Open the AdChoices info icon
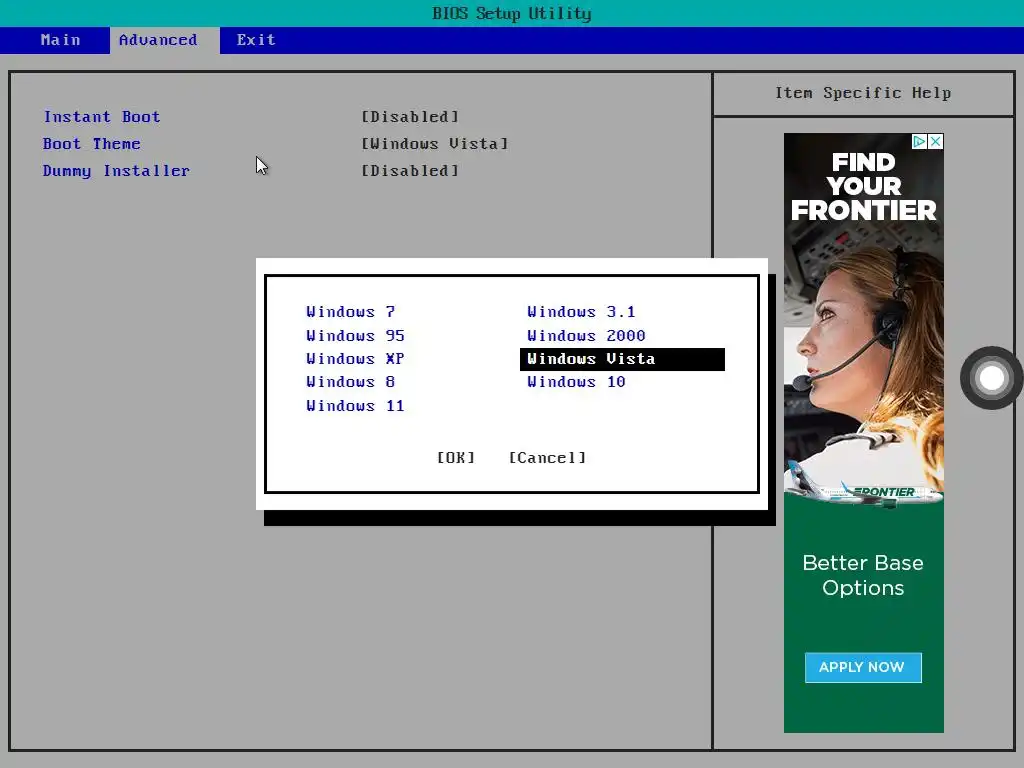The width and height of the screenshot is (1024, 768). tap(920, 141)
